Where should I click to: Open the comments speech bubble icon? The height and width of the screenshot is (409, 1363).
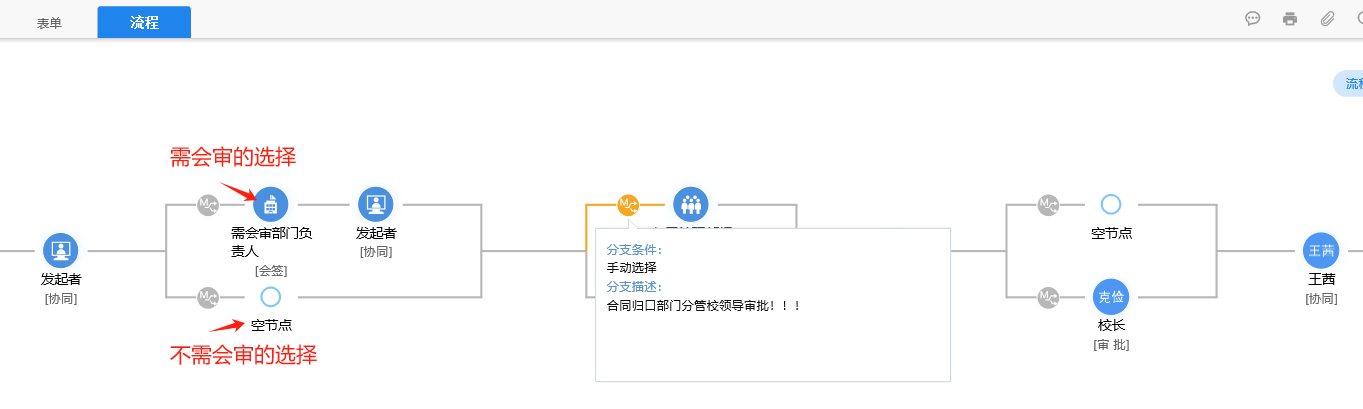(1252, 19)
